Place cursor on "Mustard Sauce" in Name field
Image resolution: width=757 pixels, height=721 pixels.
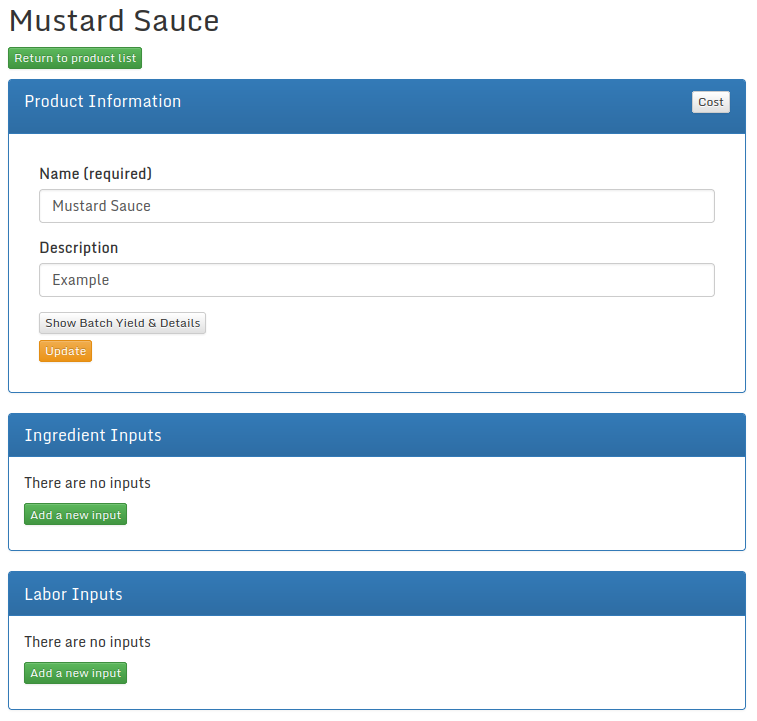point(101,206)
